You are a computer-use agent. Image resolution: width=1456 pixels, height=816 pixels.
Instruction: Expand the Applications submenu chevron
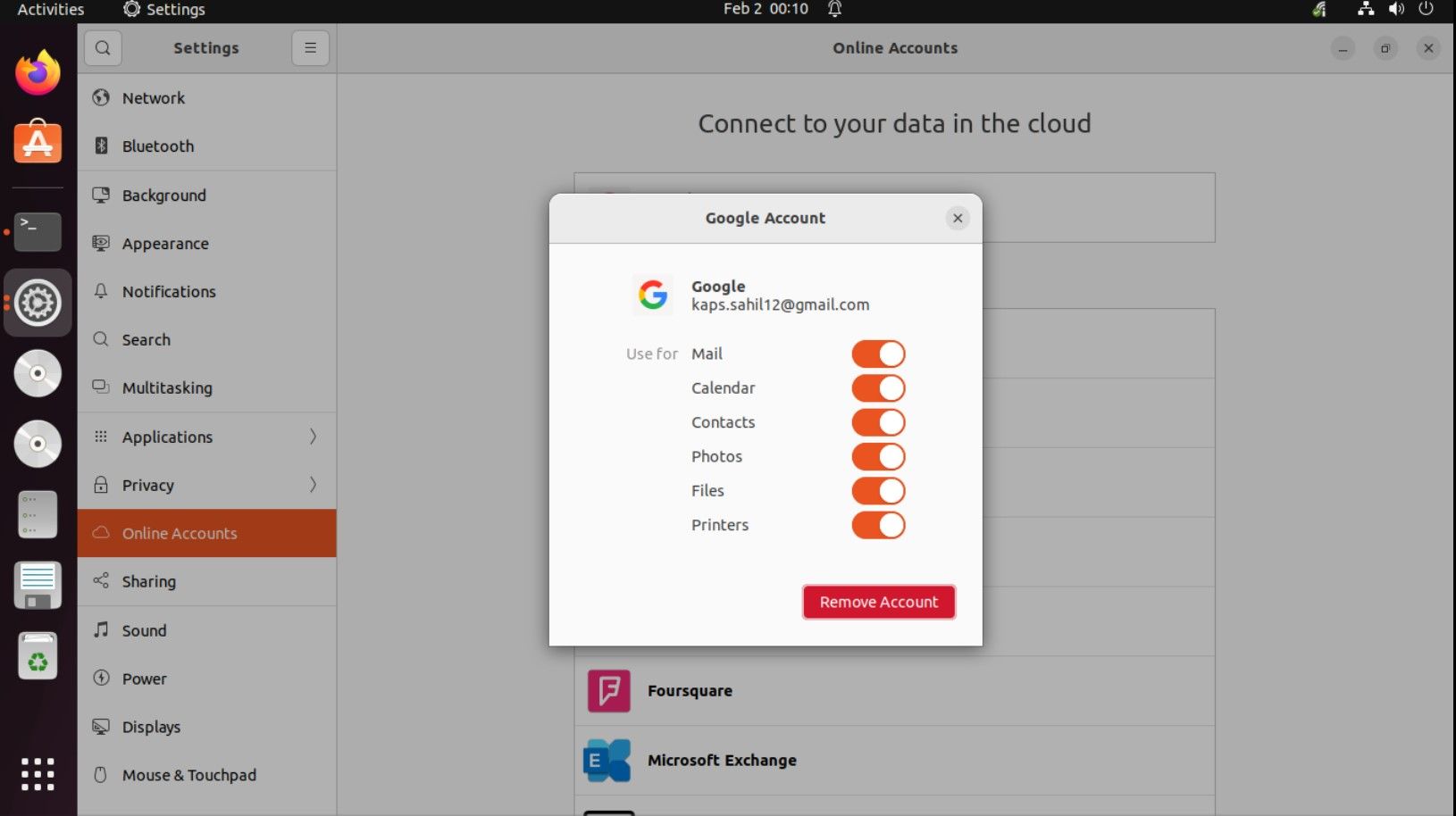(313, 437)
